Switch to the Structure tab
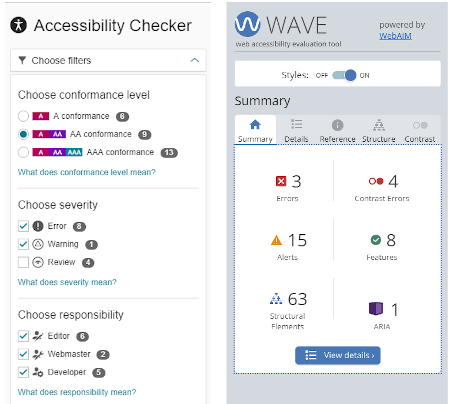450x404 pixels. [379, 130]
